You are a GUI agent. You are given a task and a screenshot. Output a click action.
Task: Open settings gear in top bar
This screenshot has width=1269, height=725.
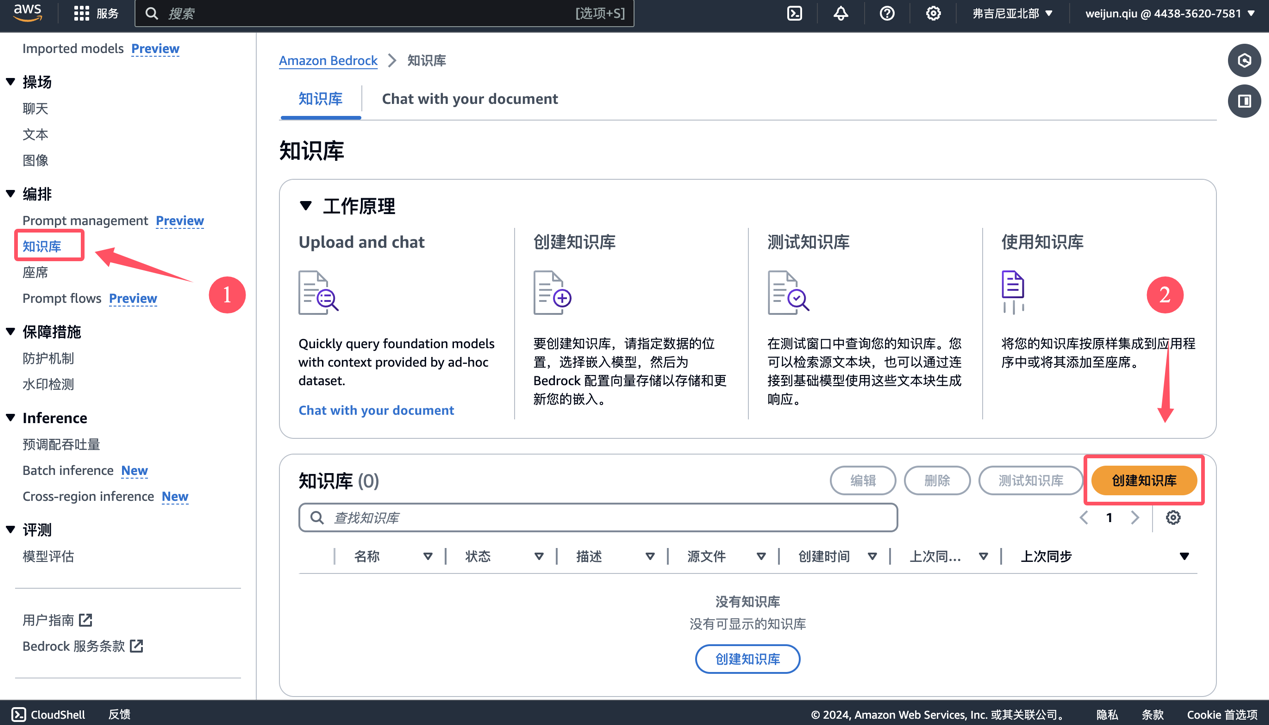[933, 13]
